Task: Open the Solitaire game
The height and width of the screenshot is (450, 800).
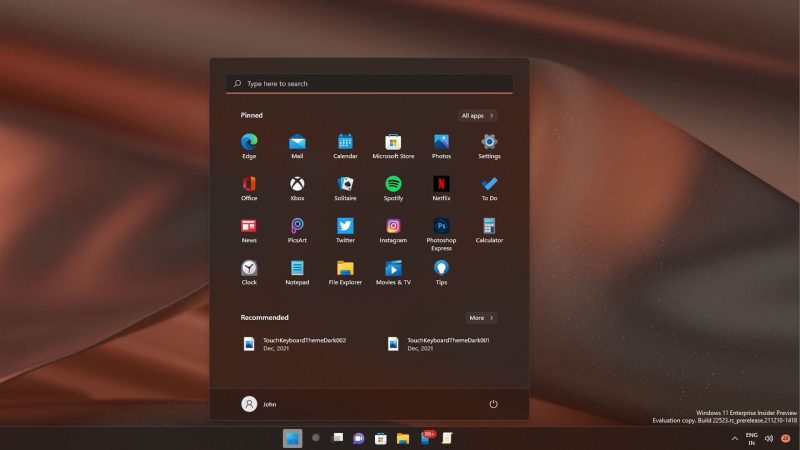Action: coord(345,184)
